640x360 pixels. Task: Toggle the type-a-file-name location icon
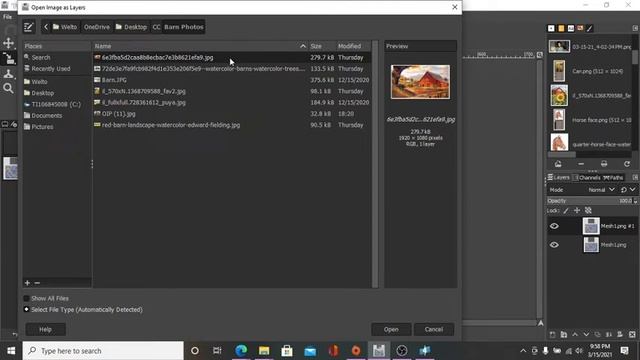[x=29, y=27]
